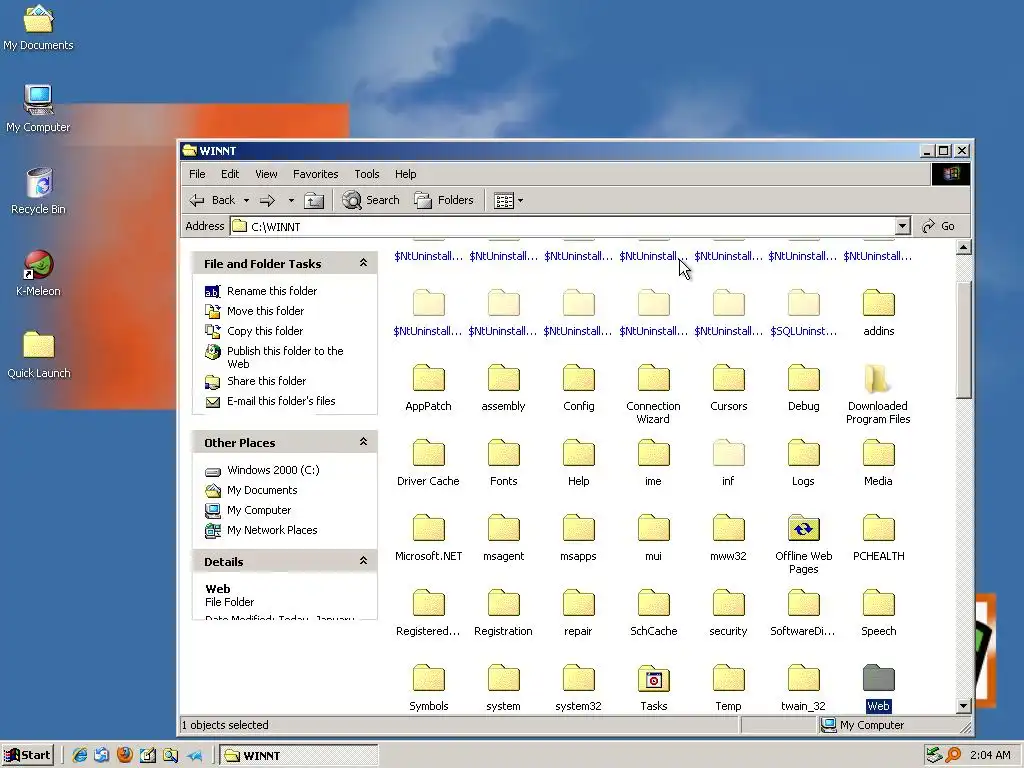Open the Edit menu
The image size is (1024, 768).
pyautogui.click(x=230, y=174)
